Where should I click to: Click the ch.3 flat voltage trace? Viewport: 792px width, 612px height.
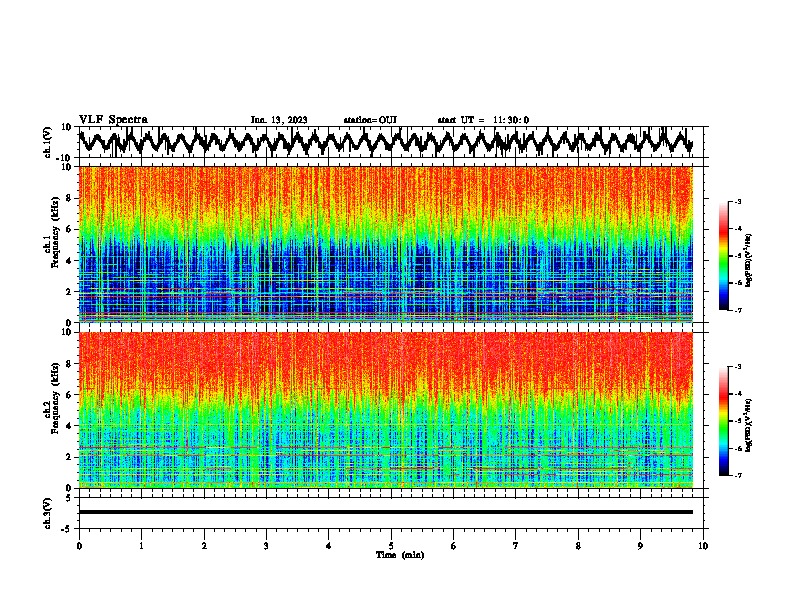click(x=386, y=512)
